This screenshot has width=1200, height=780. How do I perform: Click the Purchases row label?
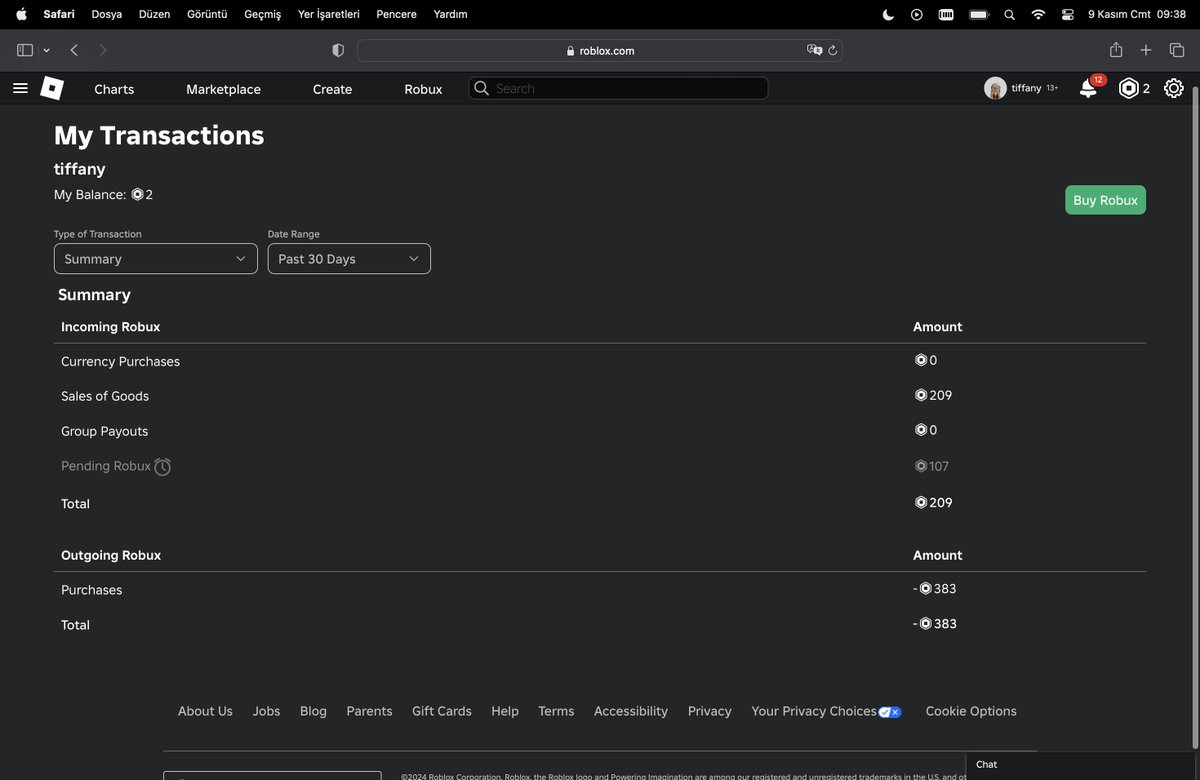click(x=91, y=590)
